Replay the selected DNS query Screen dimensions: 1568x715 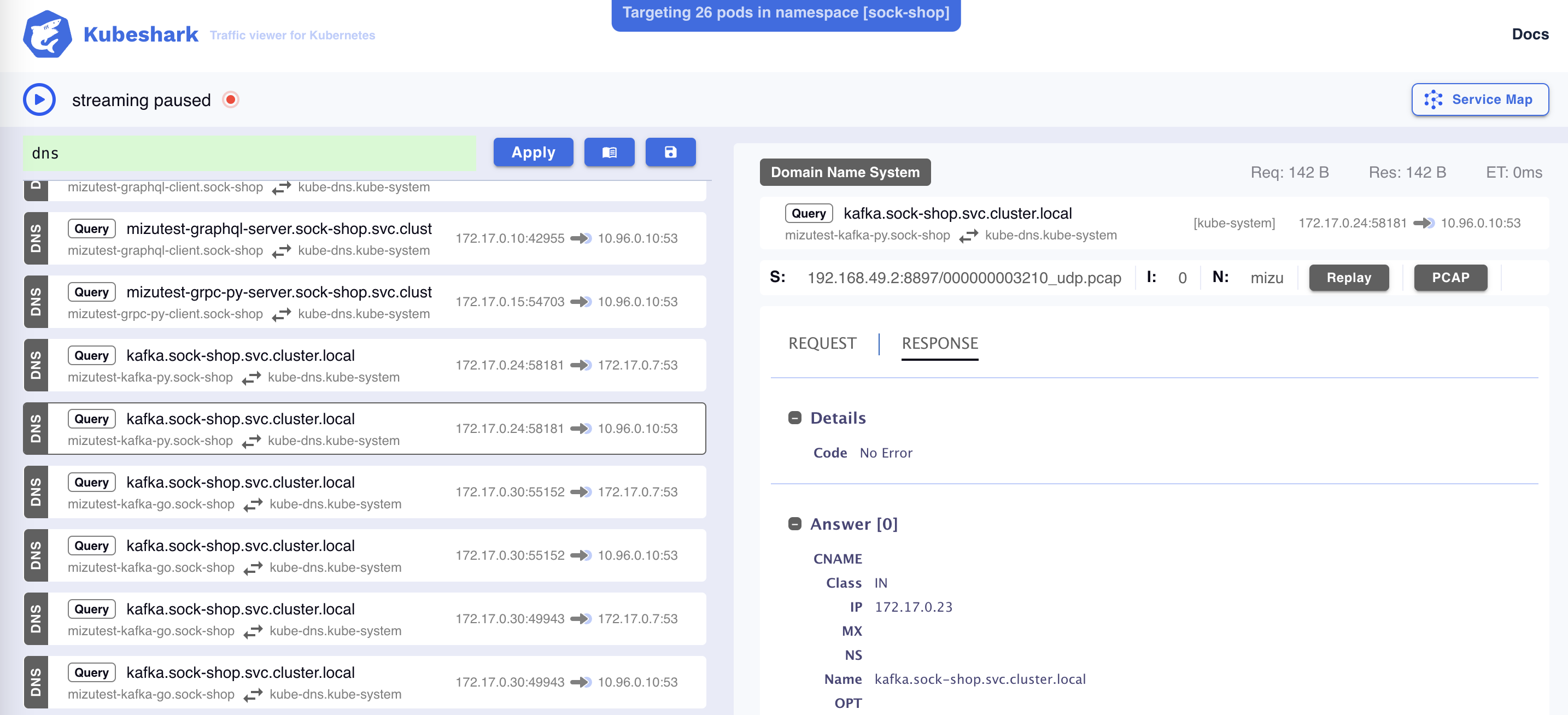point(1348,278)
